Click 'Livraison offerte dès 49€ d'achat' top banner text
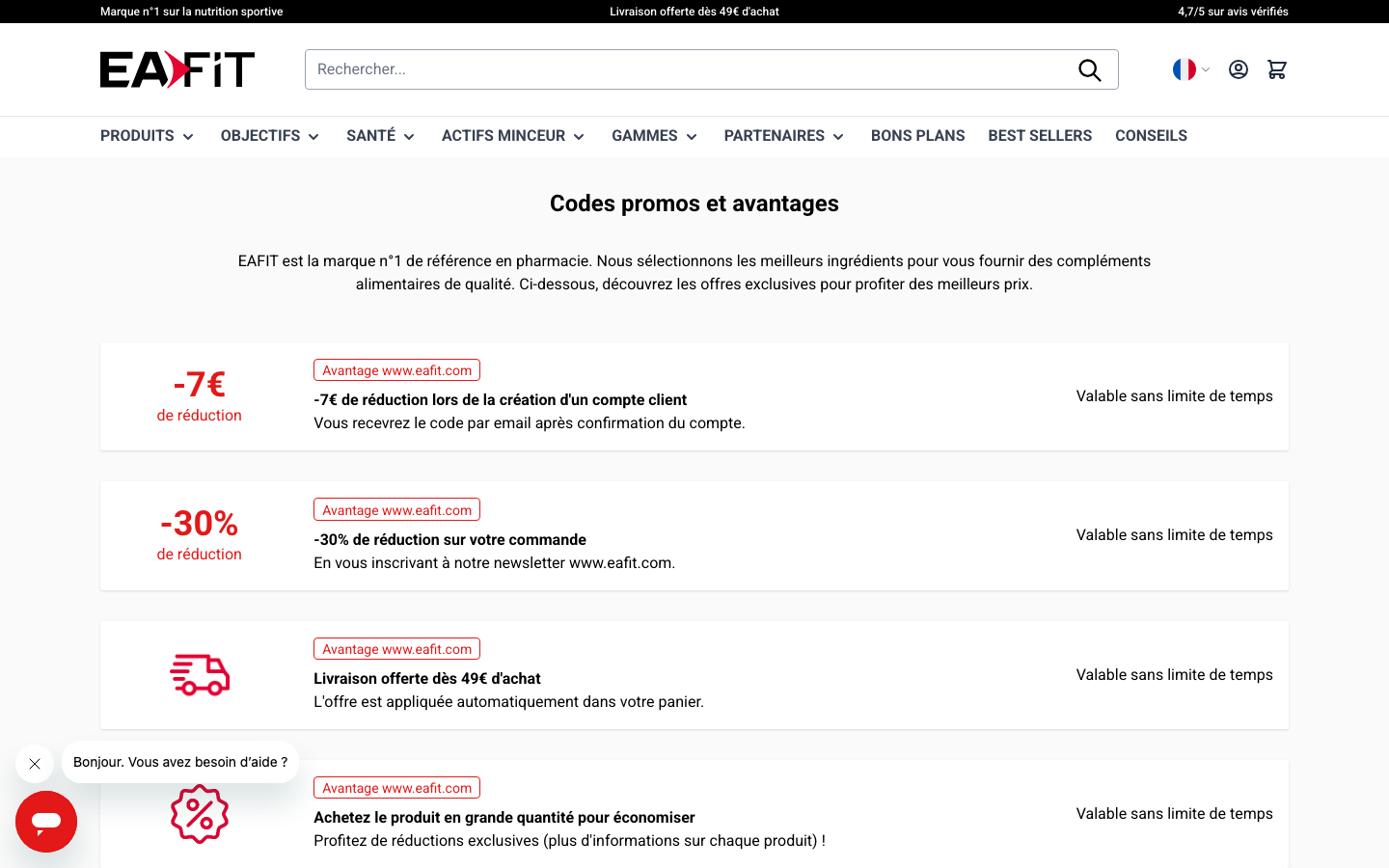The height and width of the screenshot is (868, 1389). coord(694,12)
